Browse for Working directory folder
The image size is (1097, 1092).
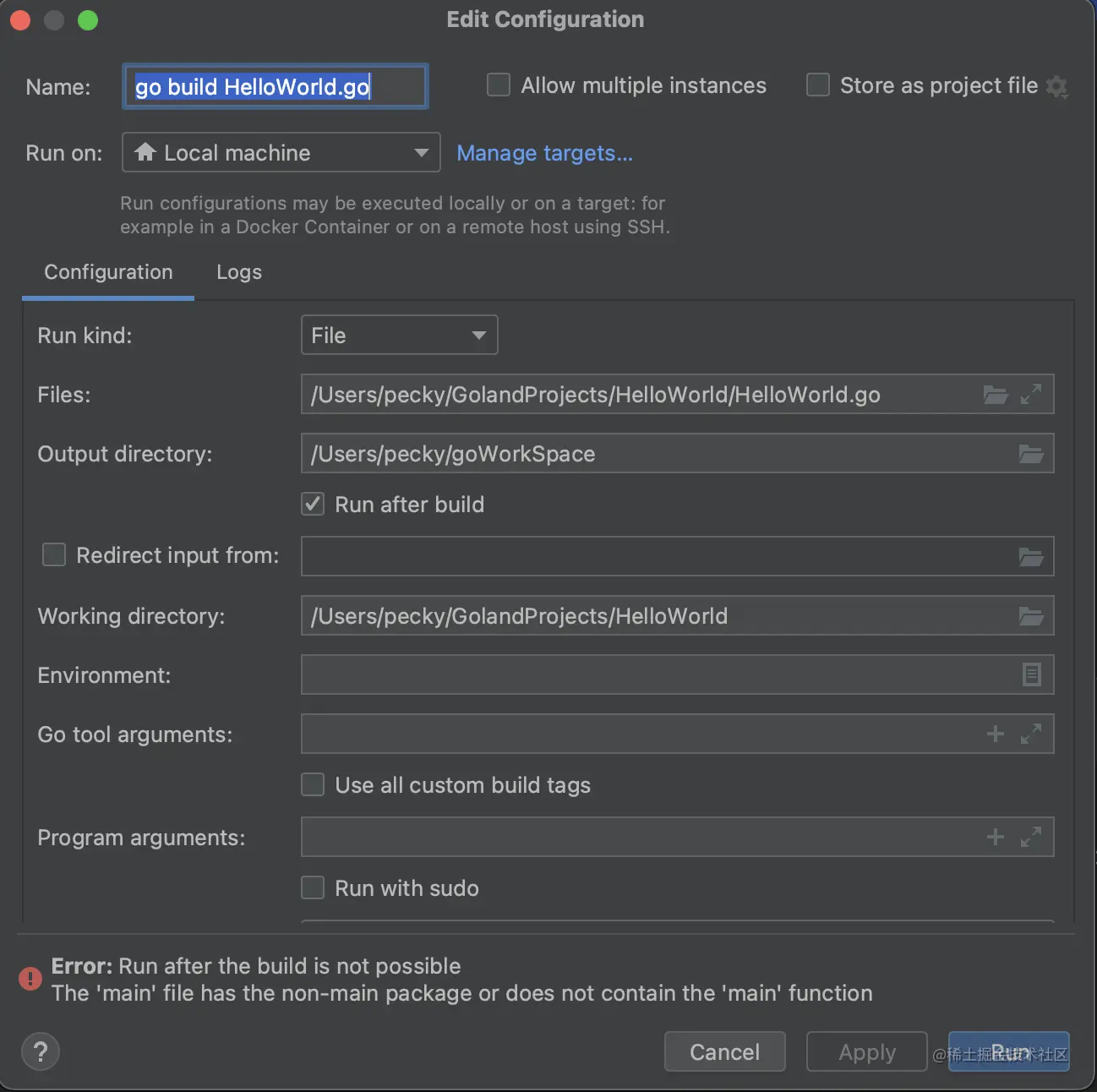[1030, 616]
